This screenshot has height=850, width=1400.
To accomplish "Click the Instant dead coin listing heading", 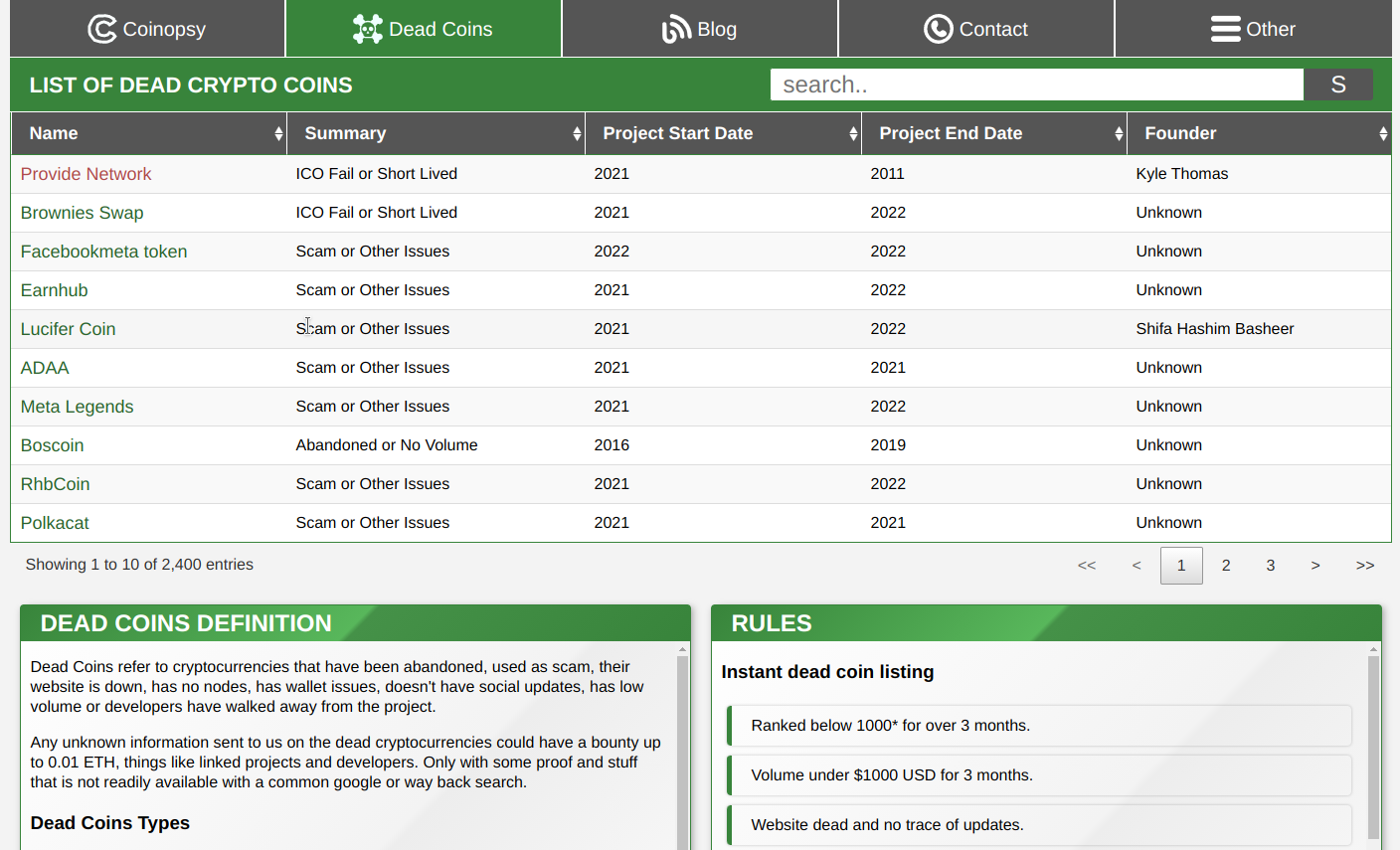I will point(827,672).
